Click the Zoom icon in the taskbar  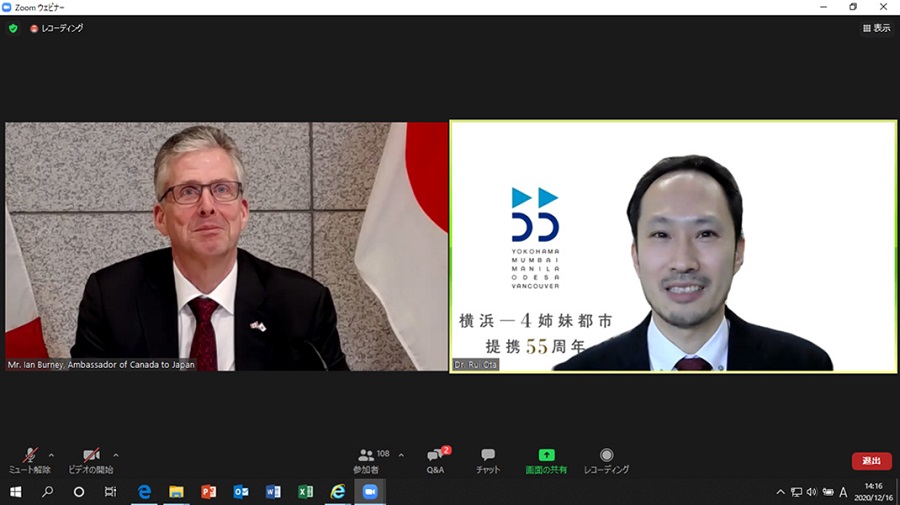point(369,492)
